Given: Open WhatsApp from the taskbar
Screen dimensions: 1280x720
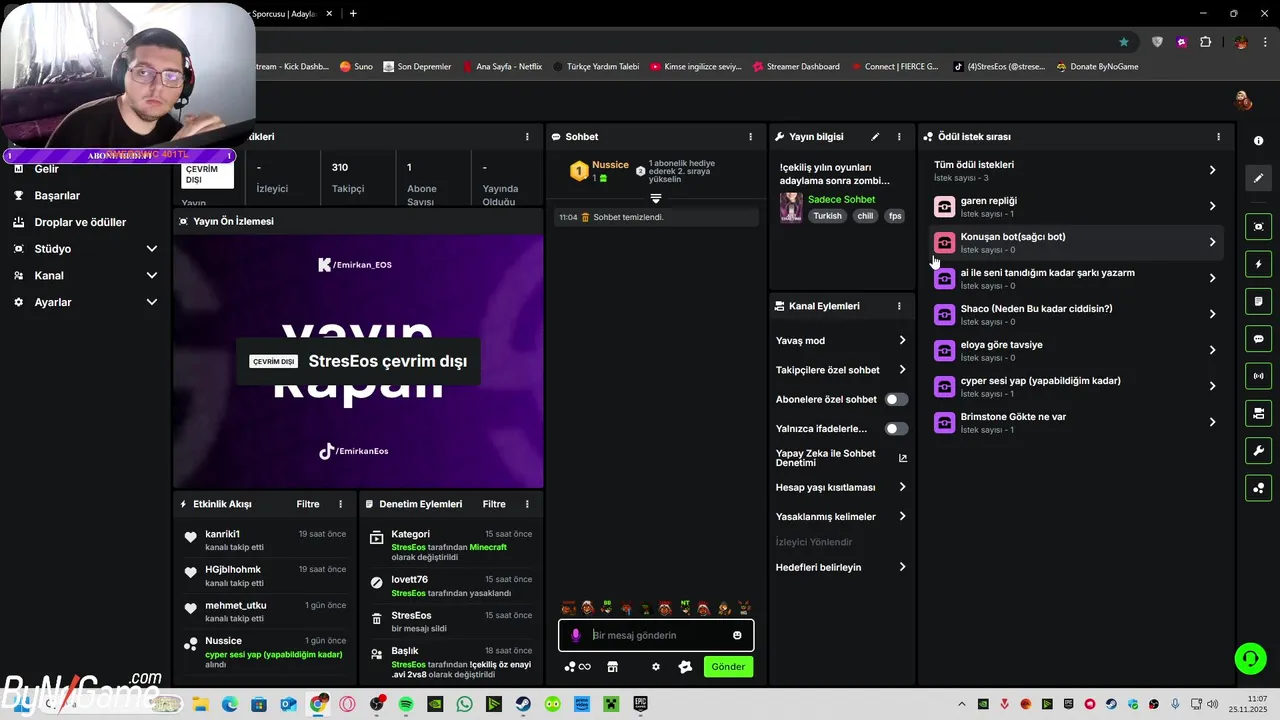Looking at the screenshot, I should [464, 704].
